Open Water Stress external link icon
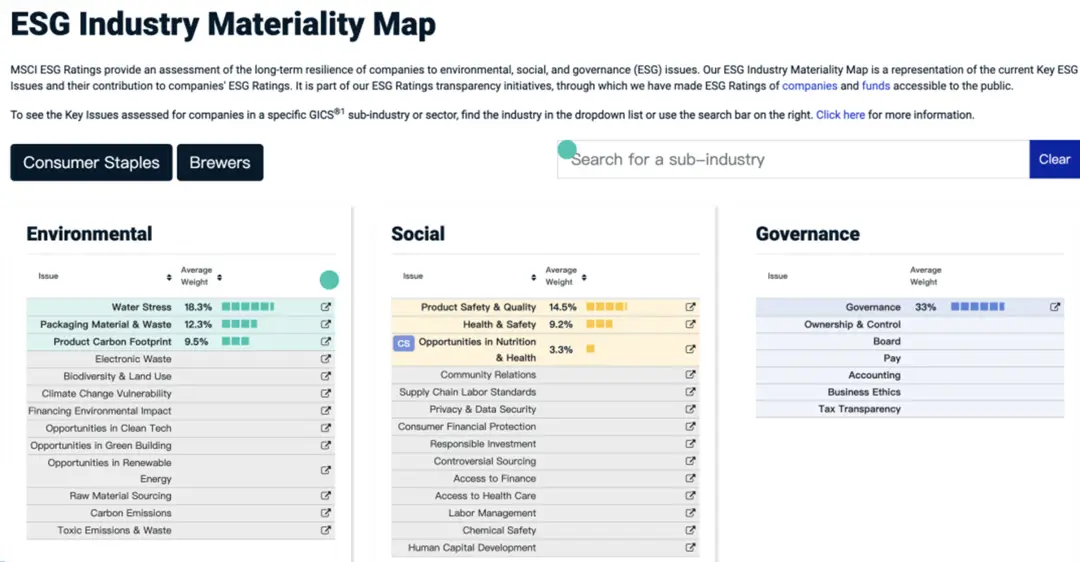This screenshot has height=562, width=1080. (325, 307)
